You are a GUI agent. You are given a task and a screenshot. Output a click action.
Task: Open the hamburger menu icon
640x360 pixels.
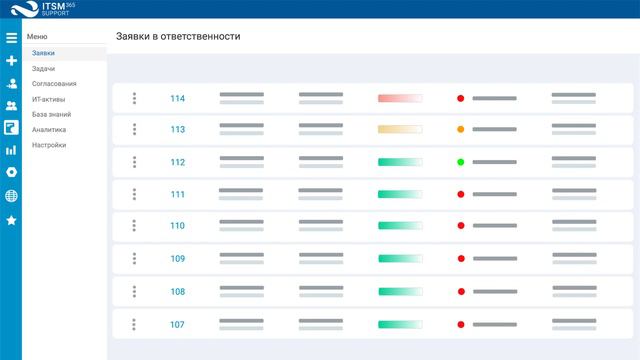[11, 38]
